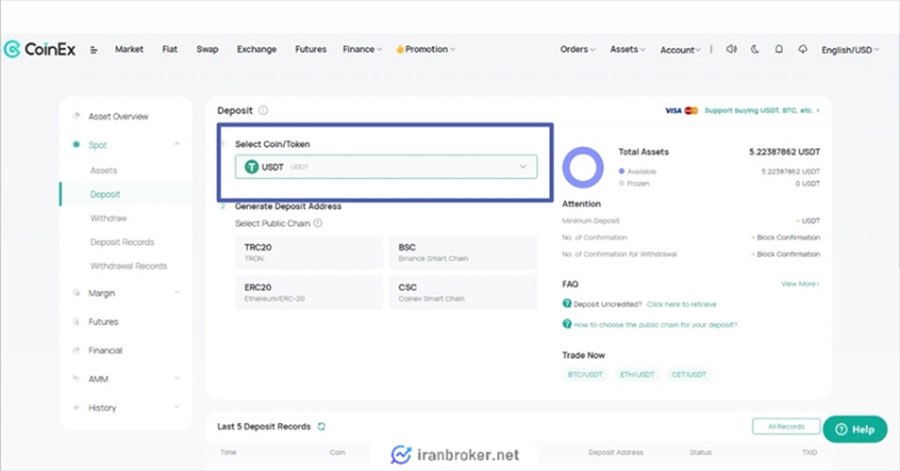Open Withdraw in the sidebar
Screen dimensions: 900x471
(x=108, y=218)
